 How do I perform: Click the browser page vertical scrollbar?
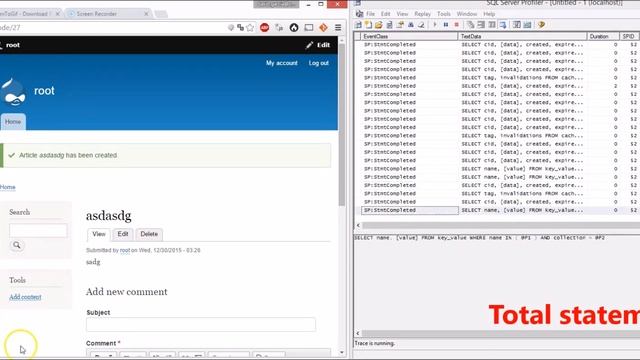pyautogui.click(x=342, y=124)
